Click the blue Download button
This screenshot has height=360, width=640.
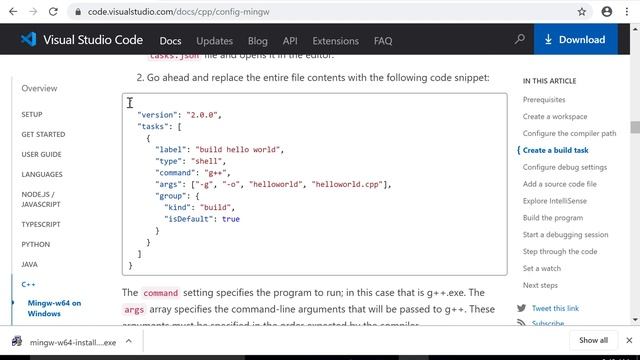point(576,39)
